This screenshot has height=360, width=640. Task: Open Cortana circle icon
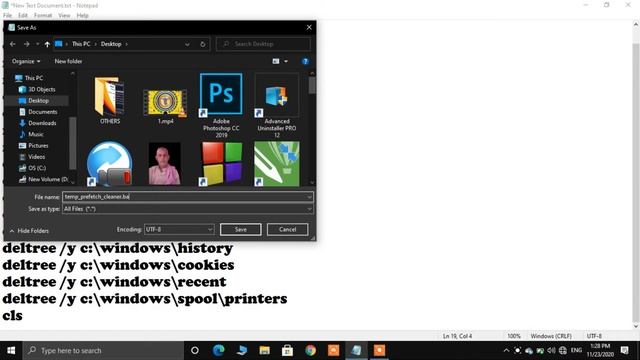click(195, 351)
